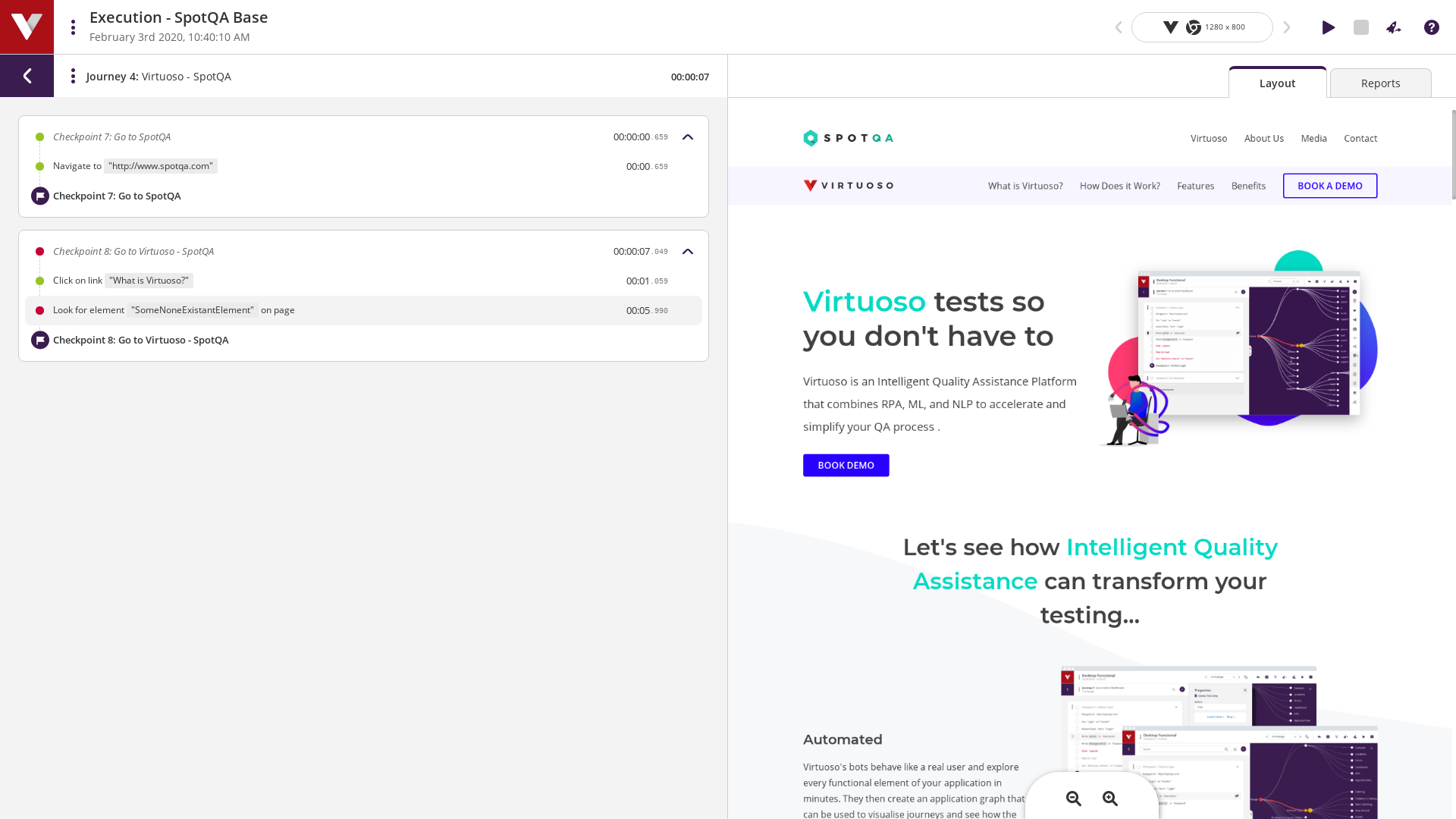Open help with the question mark icon
The height and width of the screenshot is (819, 1456).
point(1431,27)
